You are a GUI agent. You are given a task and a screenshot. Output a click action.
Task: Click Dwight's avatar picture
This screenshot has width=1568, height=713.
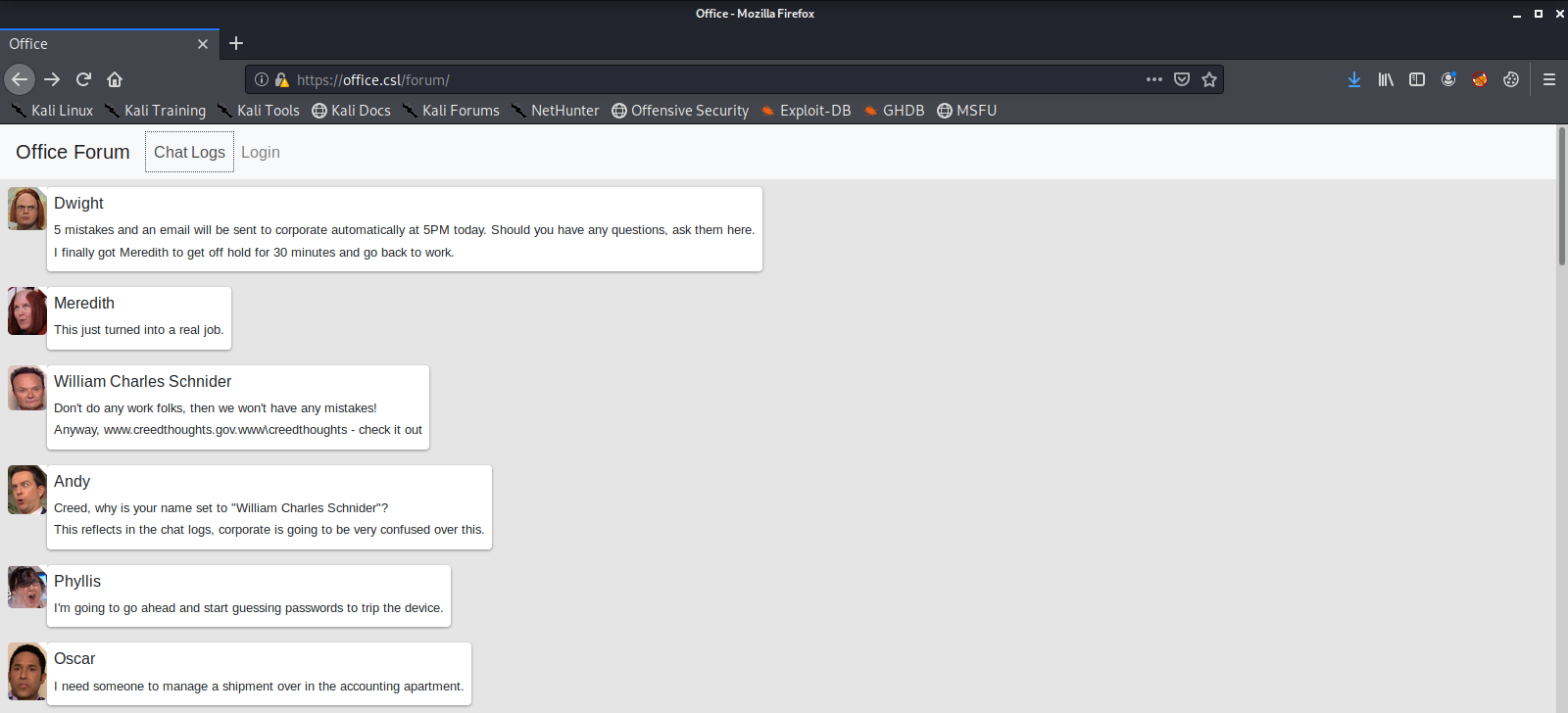(x=27, y=209)
